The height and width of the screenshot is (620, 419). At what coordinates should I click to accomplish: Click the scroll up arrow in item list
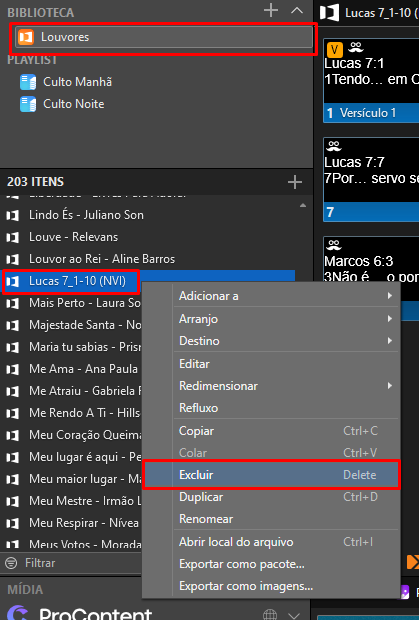303,205
